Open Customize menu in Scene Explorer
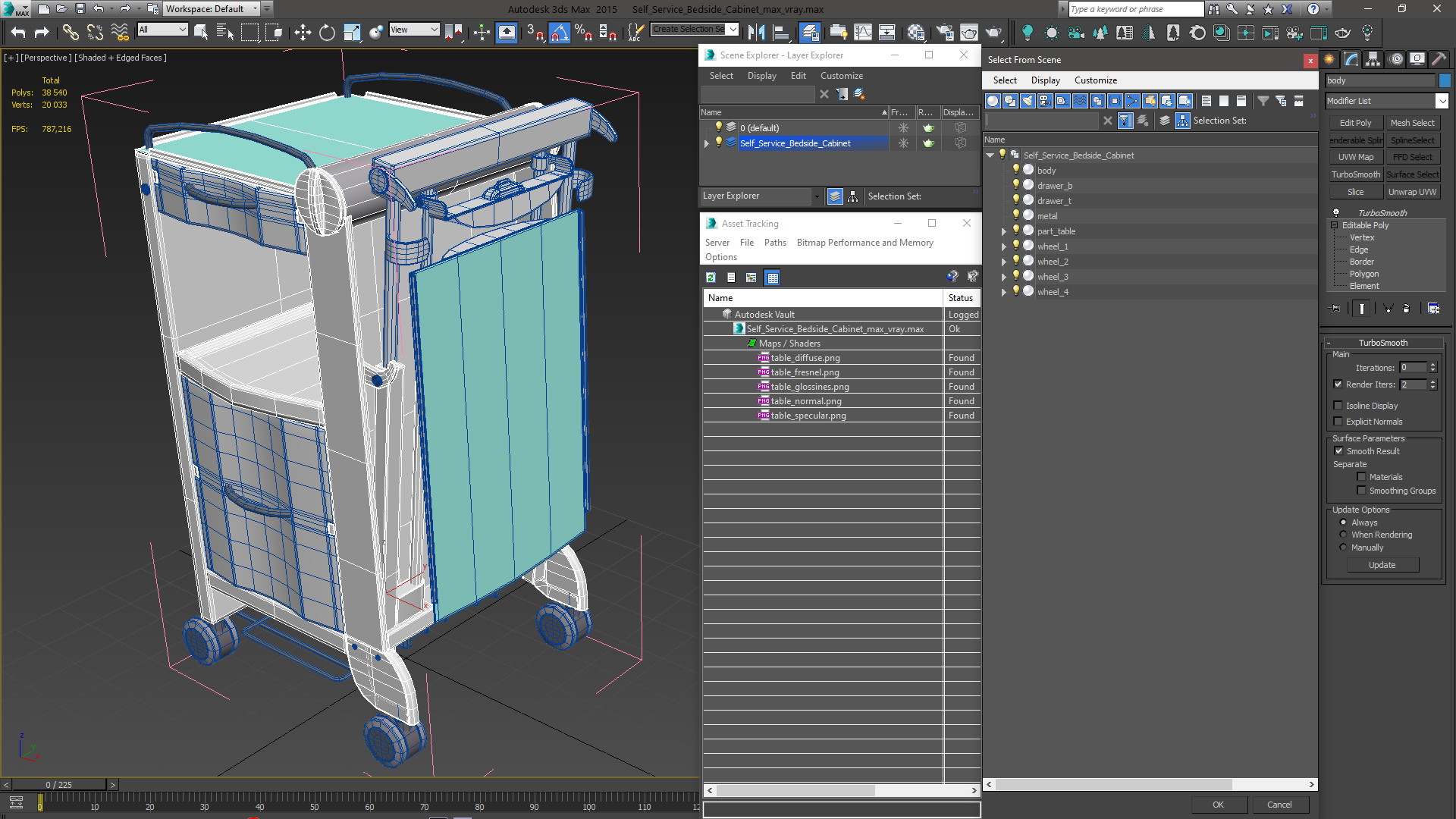This screenshot has width=1456, height=819. click(841, 76)
